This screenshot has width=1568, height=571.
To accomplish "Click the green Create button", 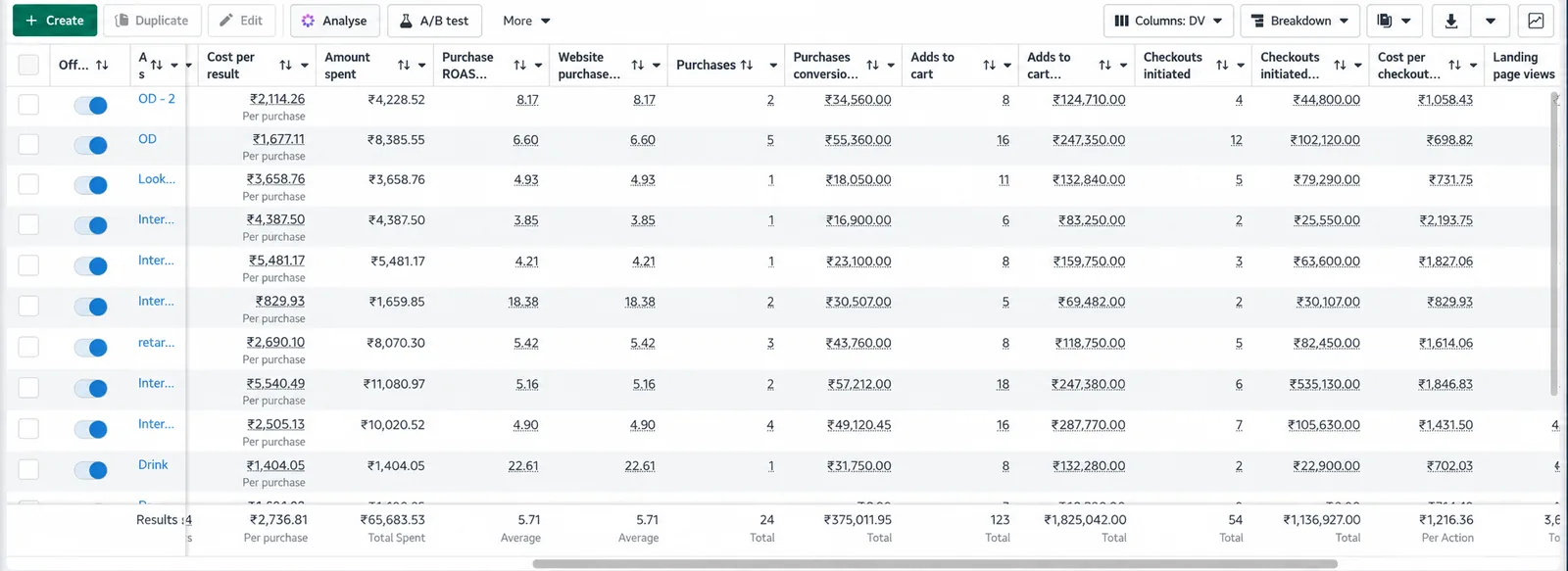I will tap(55, 21).
